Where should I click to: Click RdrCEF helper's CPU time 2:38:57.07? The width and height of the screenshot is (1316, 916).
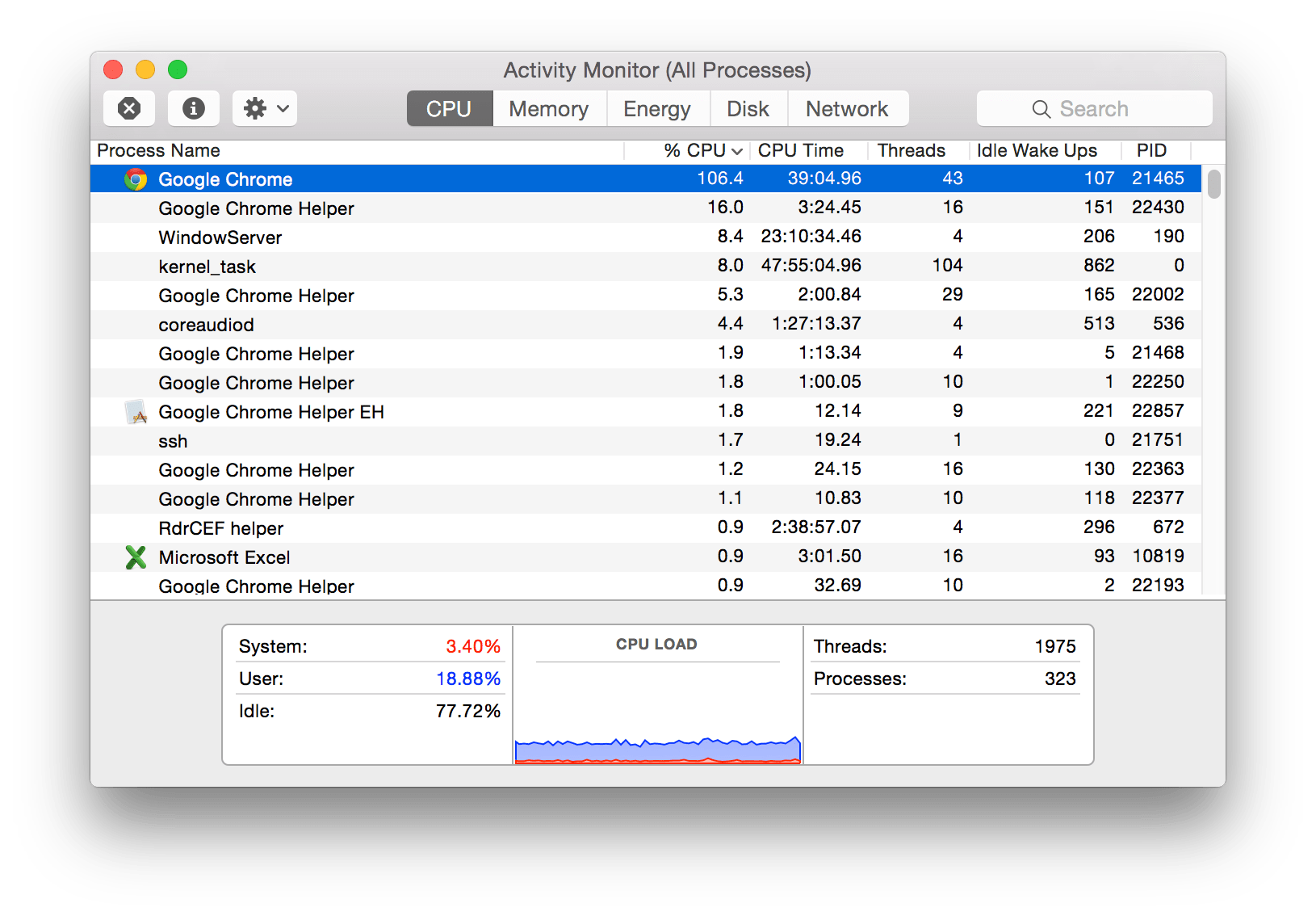pyautogui.click(x=816, y=527)
